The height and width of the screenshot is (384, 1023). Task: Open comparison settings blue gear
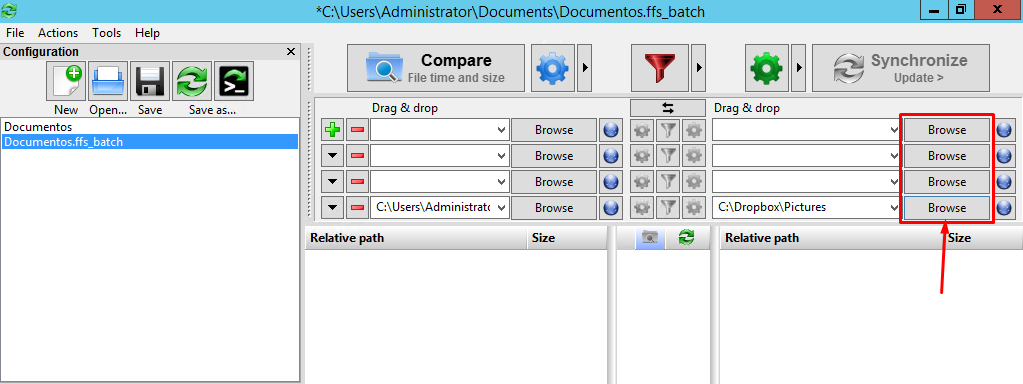[x=553, y=68]
